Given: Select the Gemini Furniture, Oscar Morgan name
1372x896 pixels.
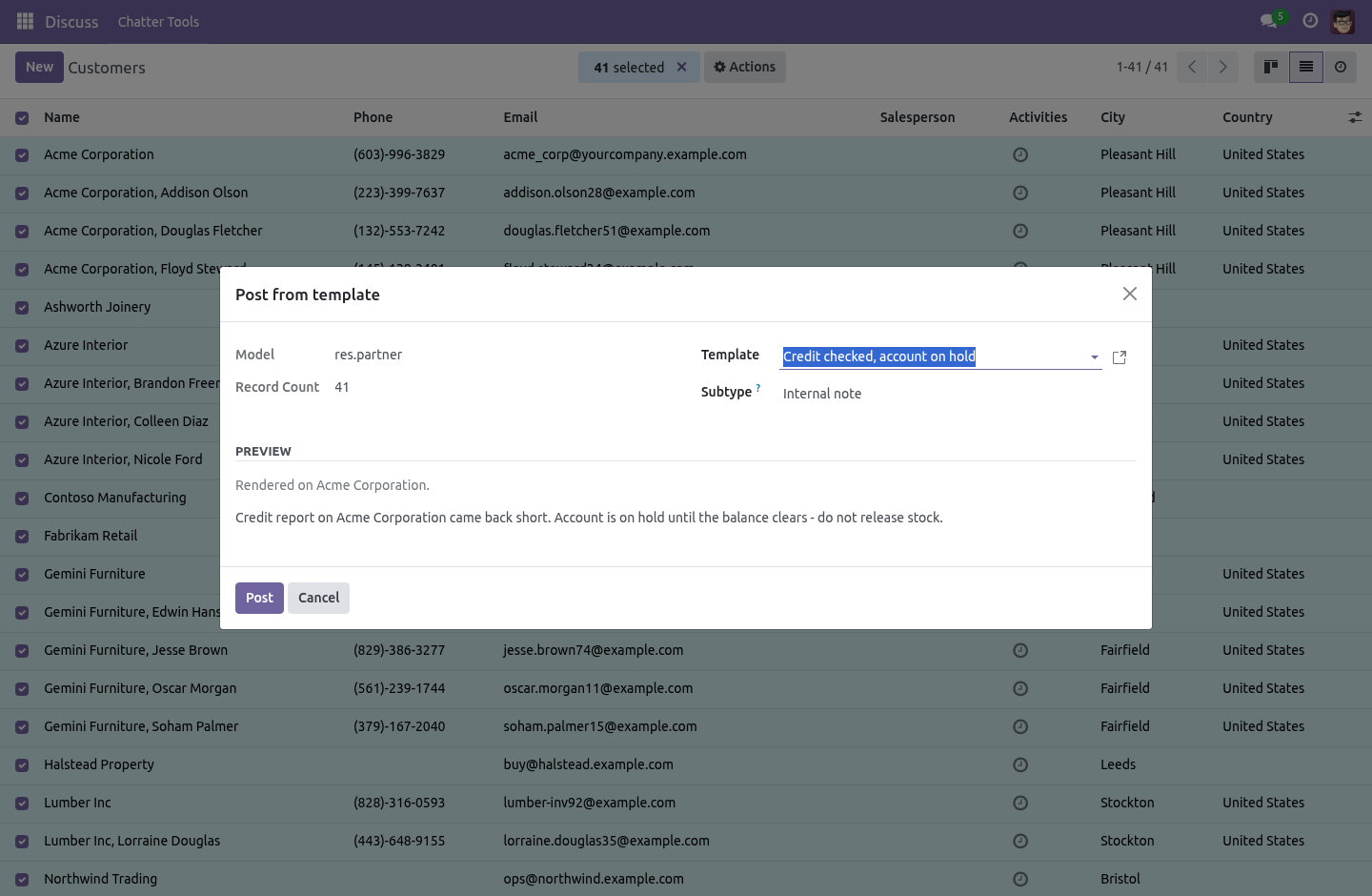Looking at the screenshot, I should (x=140, y=688).
